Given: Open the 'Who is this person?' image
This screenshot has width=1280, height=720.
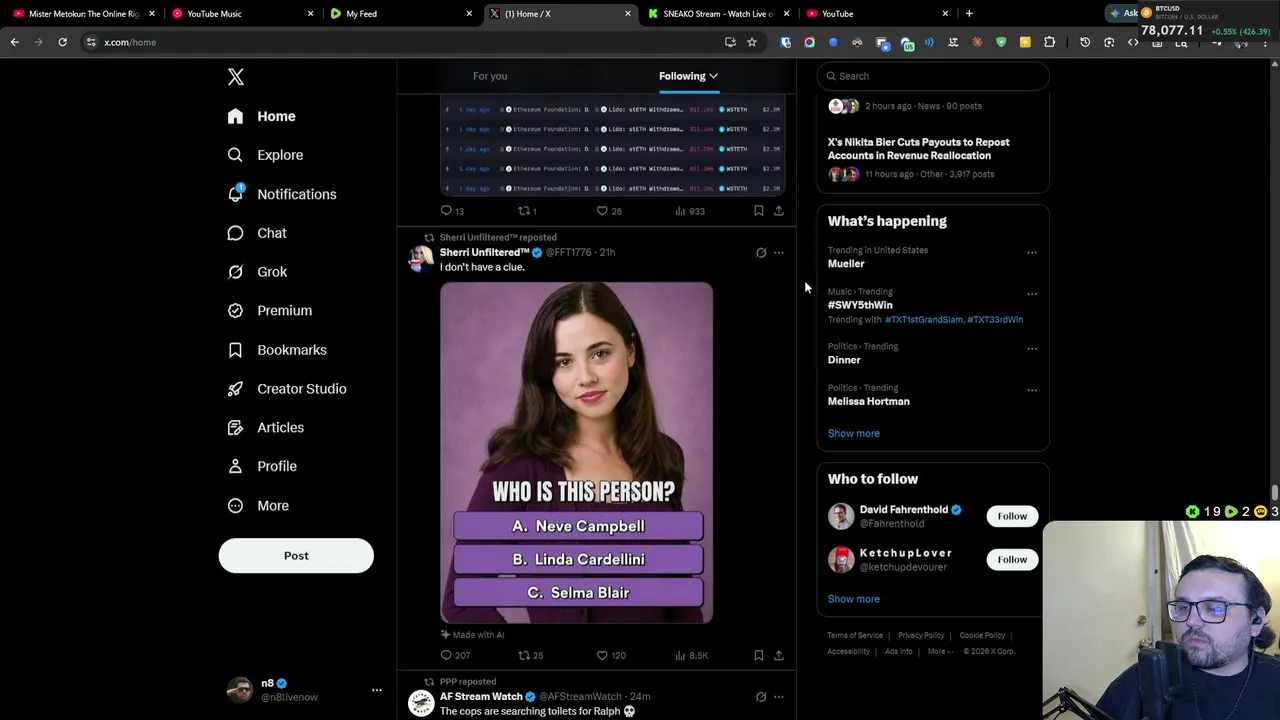Looking at the screenshot, I should coord(577,453).
